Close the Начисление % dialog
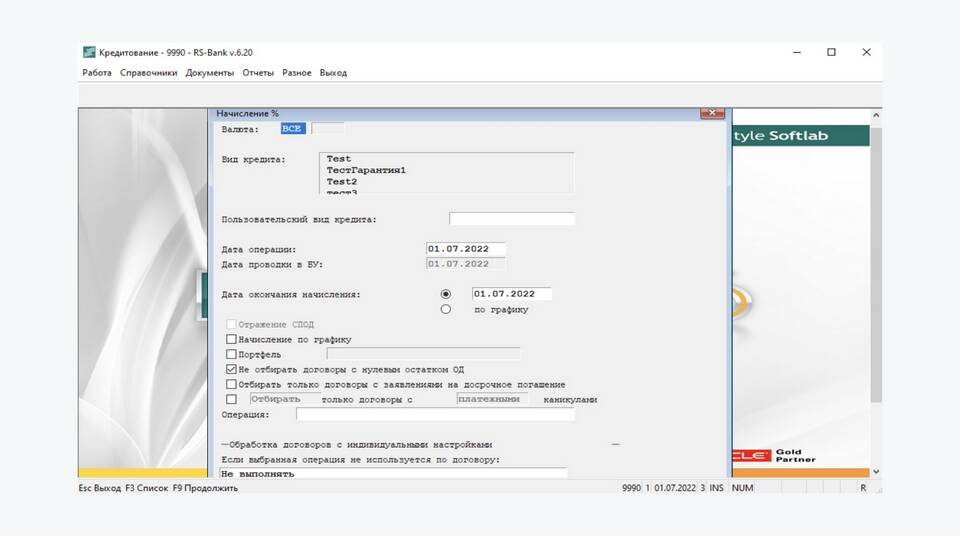This screenshot has height=536, width=960. (x=712, y=114)
